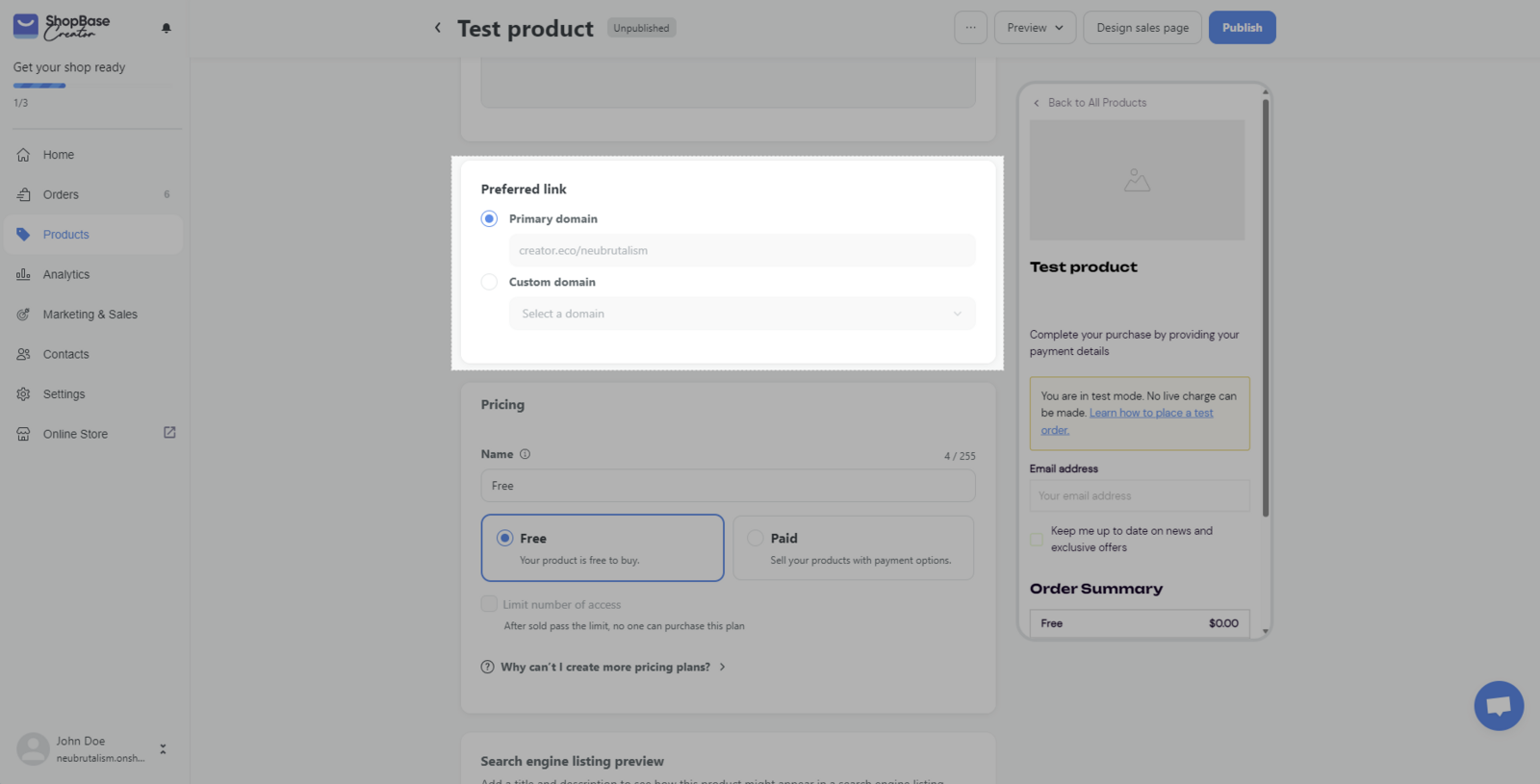This screenshot has width=1540, height=784.
Task: Open the Settings menu item
Action: point(93,394)
